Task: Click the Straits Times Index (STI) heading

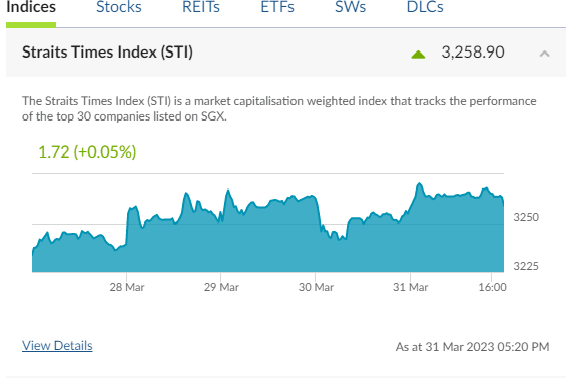Action: pyautogui.click(x=107, y=52)
